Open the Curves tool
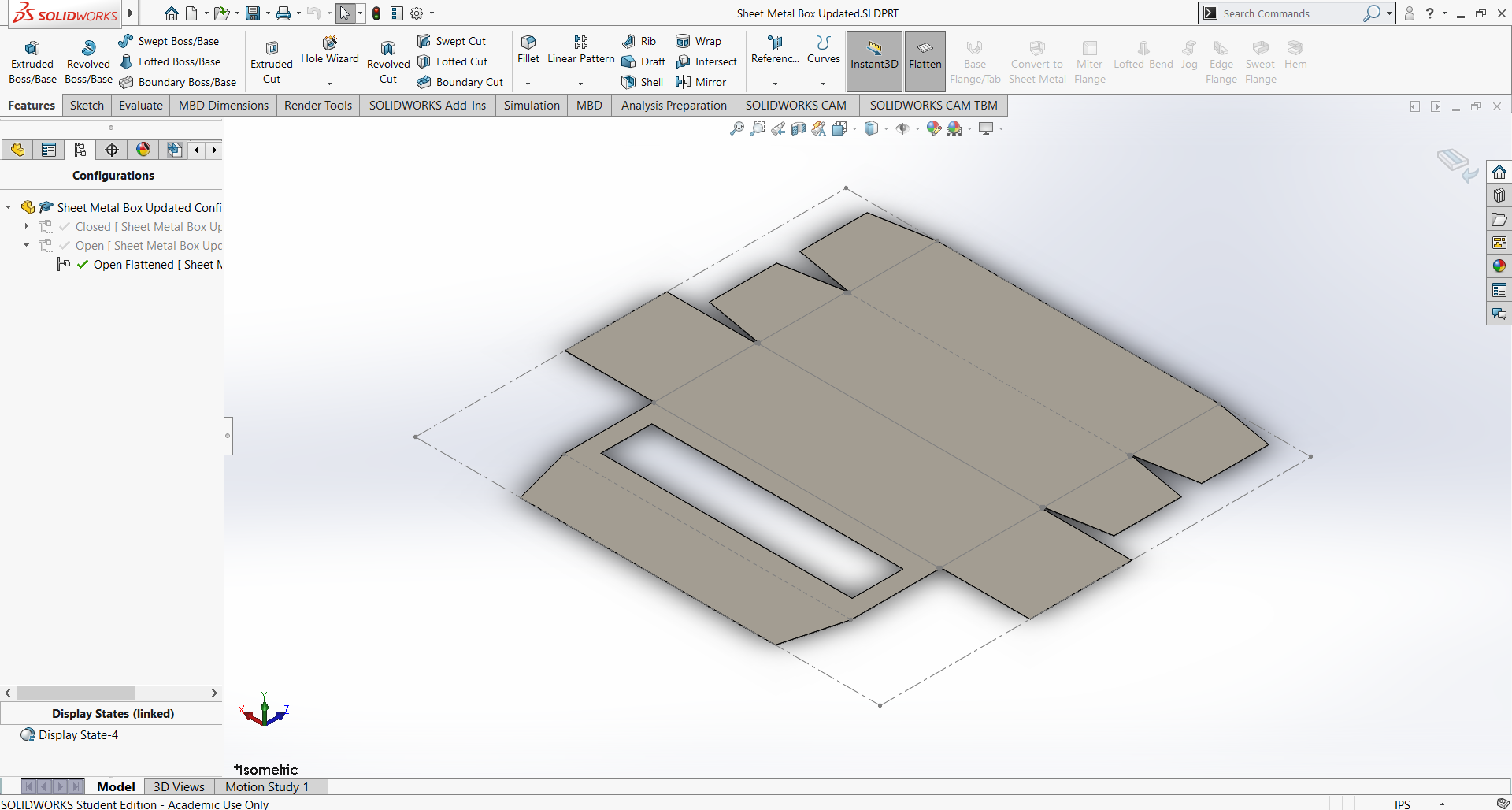Screen dimensions: 1512x810 point(824,50)
